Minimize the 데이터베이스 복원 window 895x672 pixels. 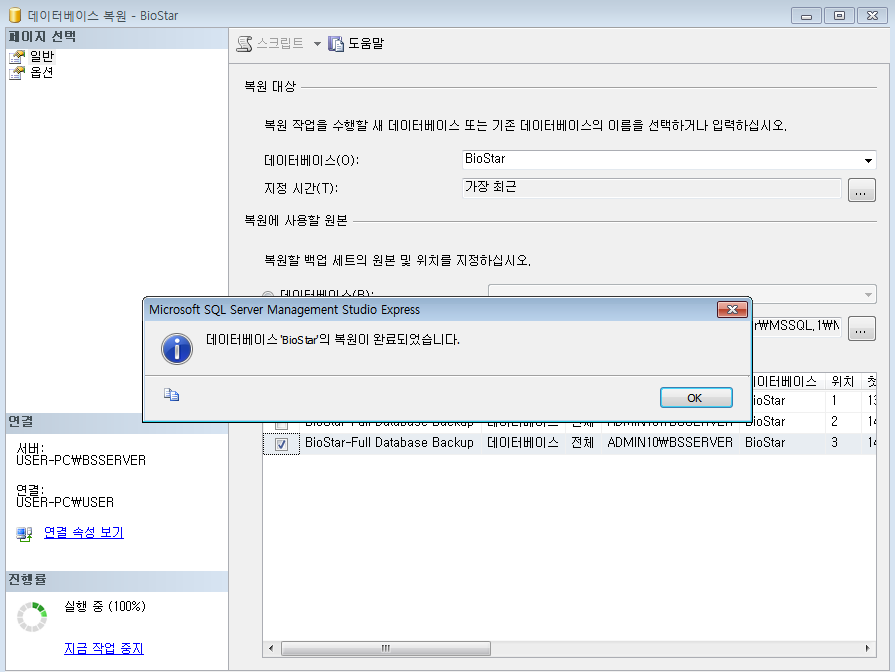pyautogui.click(x=806, y=15)
